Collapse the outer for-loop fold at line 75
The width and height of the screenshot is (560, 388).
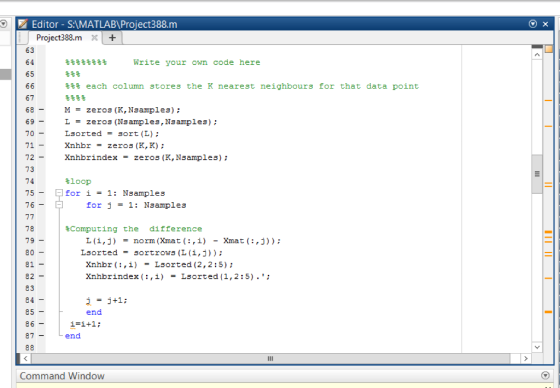click(x=59, y=193)
